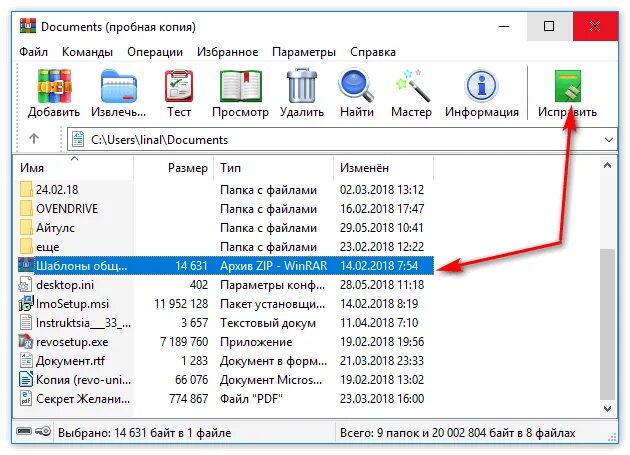Open Просмотр (View) from the toolbar

[x=240, y=86]
